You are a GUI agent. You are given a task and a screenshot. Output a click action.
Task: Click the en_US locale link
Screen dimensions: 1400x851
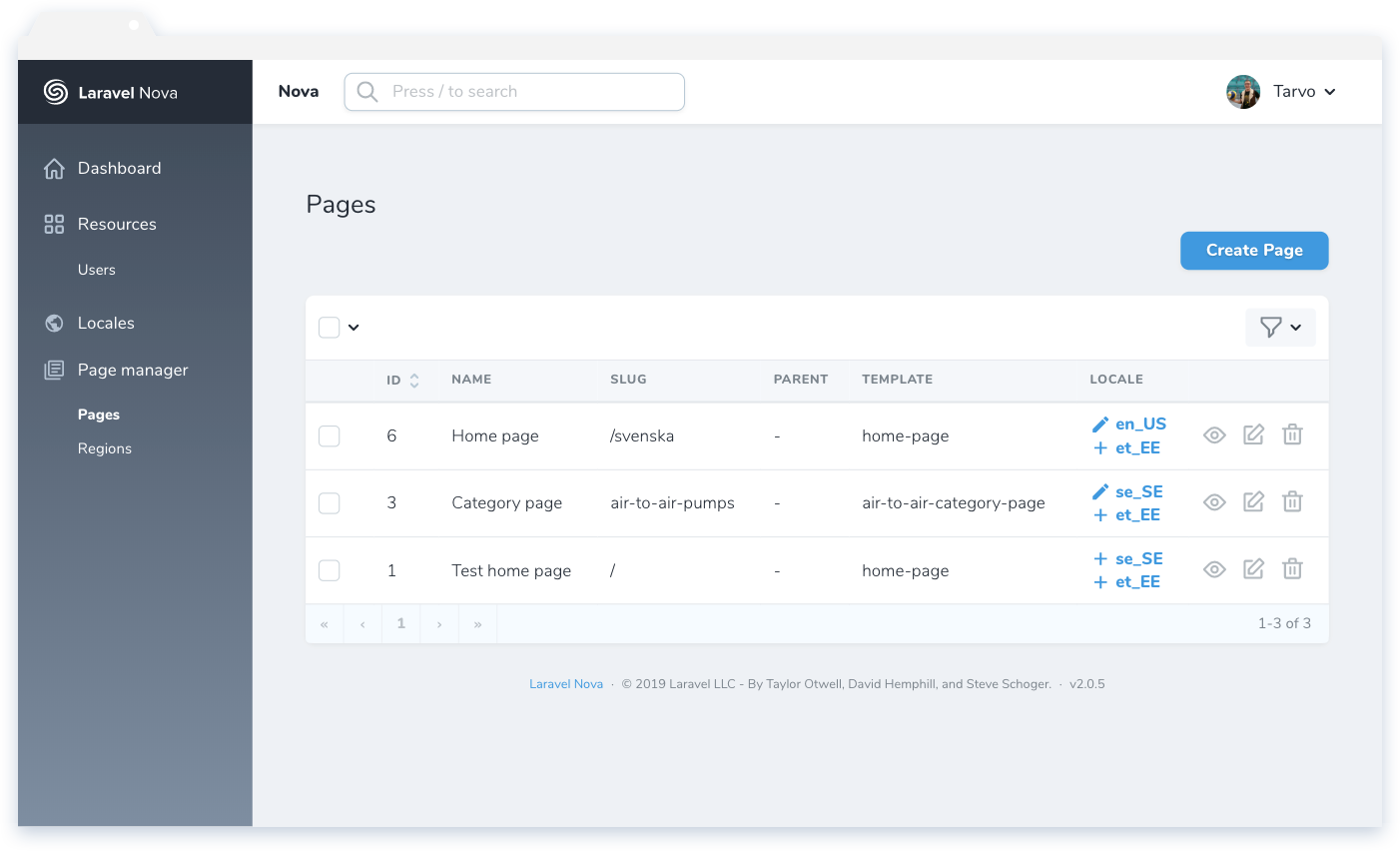[x=1140, y=425]
